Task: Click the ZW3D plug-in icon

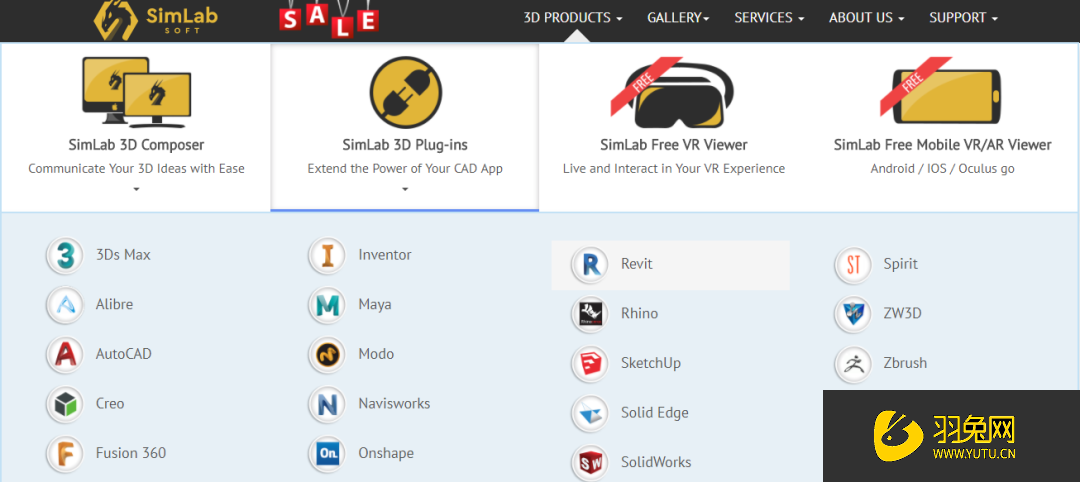Action: (x=853, y=313)
